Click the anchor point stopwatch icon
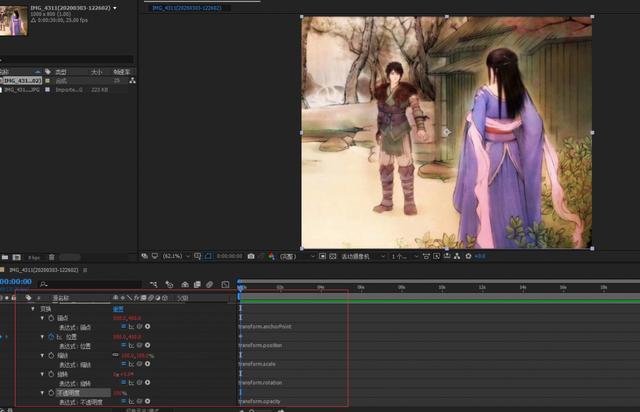This screenshot has width=640, height=412. point(50,318)
